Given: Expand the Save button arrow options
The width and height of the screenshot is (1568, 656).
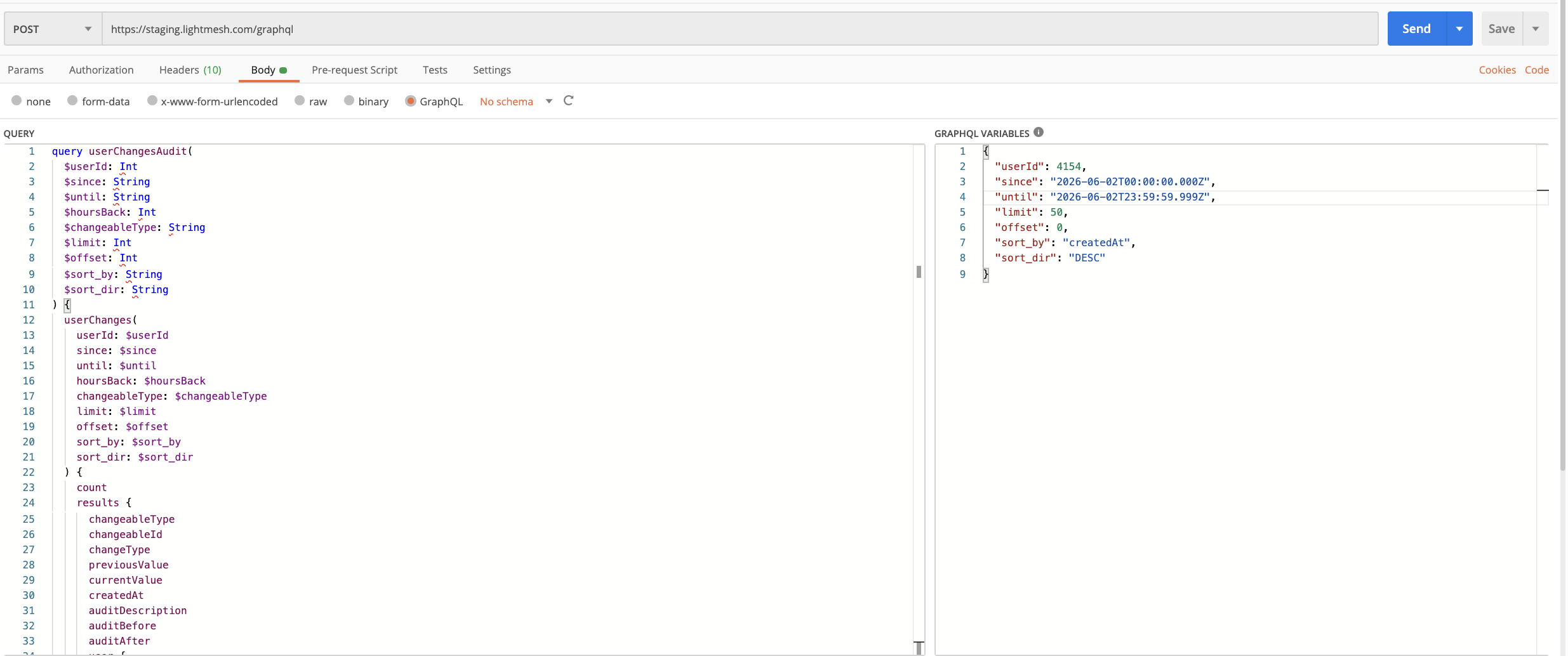Looking at the screenshot, I should click(1536, 29).
